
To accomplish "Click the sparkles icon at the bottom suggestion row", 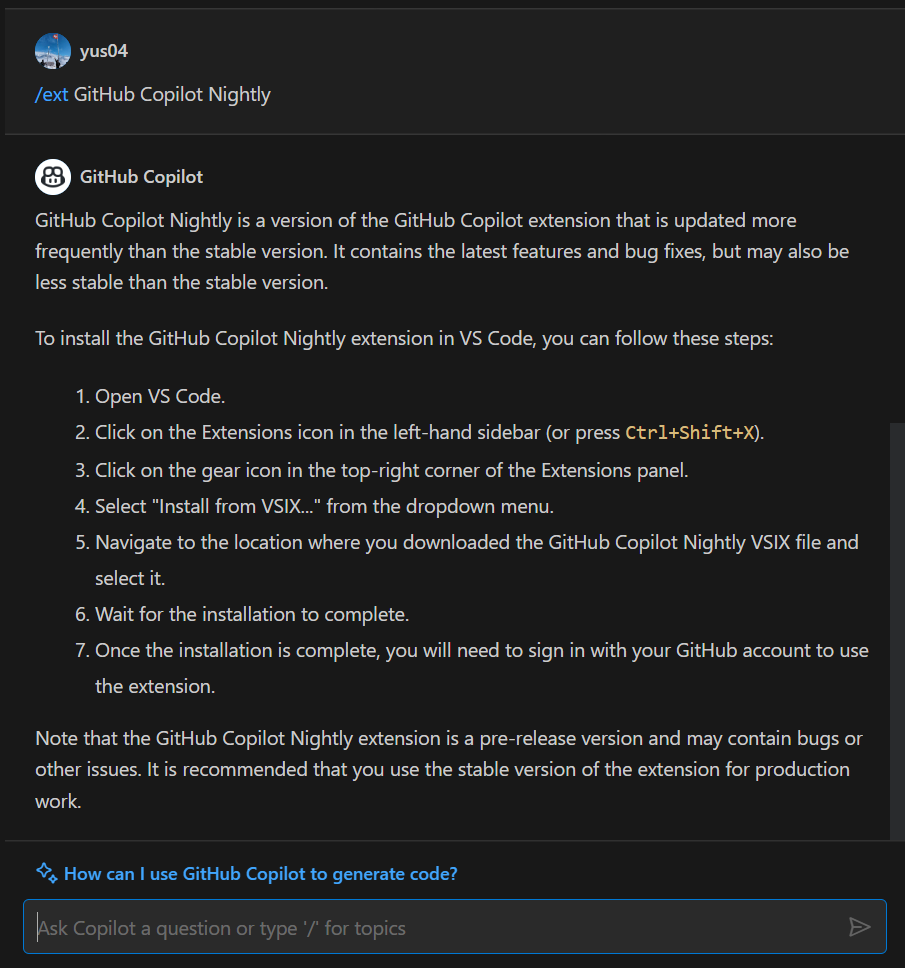I will click(x=45, y=873).
